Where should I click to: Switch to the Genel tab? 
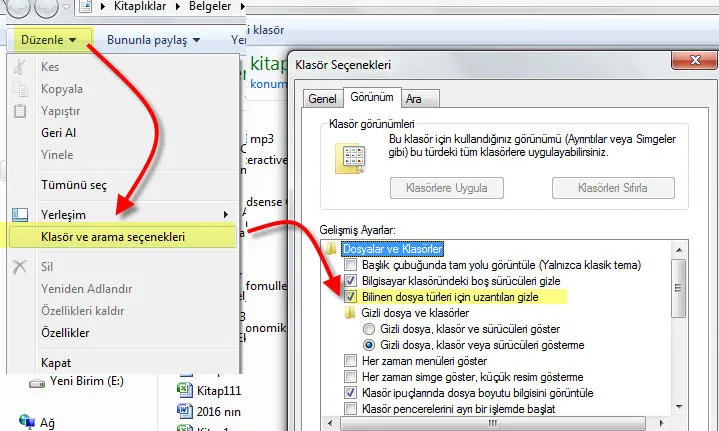[322, 99]
